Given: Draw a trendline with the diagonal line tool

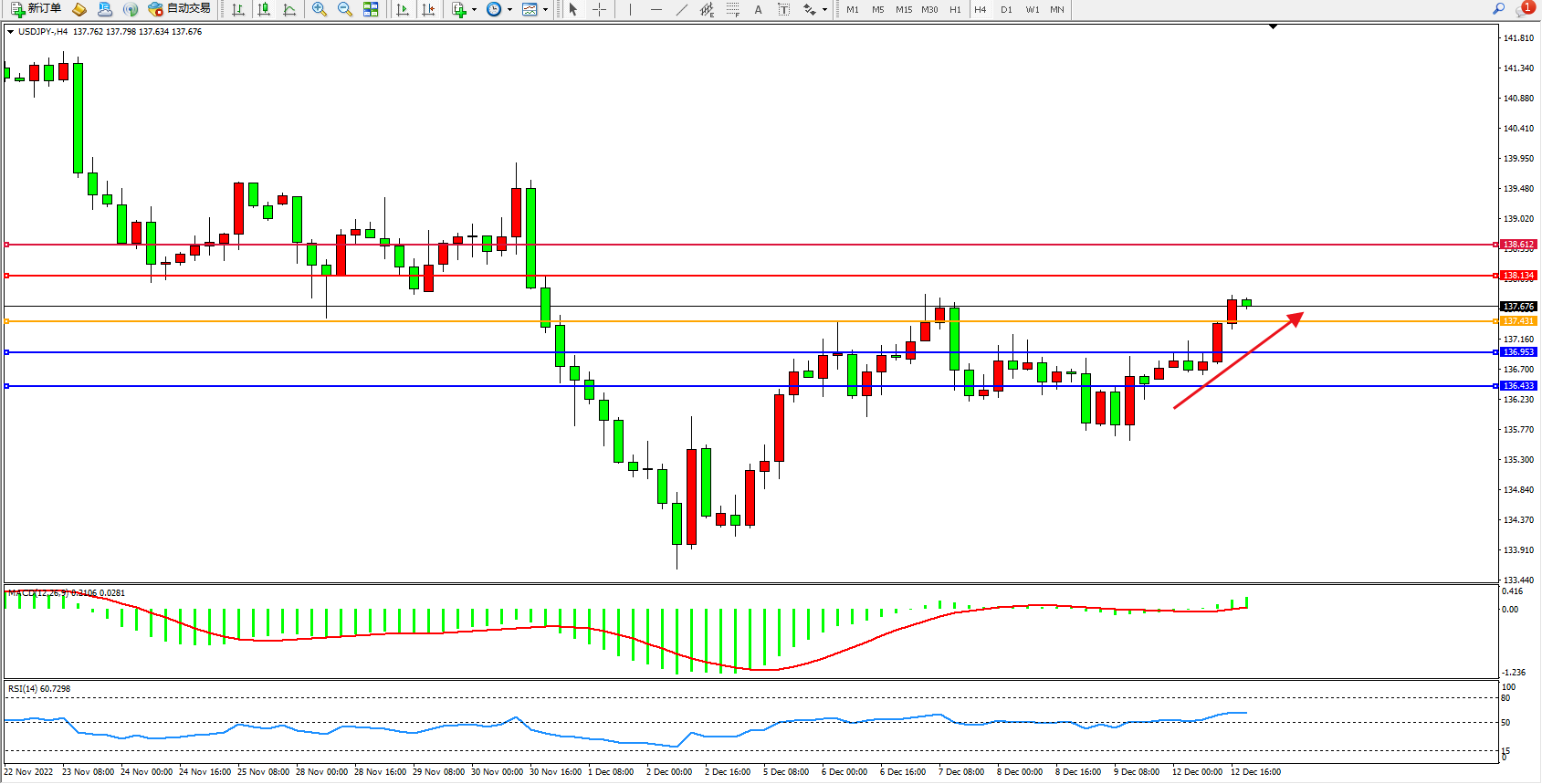Looking at the screenshot, I should click(681, 9).
